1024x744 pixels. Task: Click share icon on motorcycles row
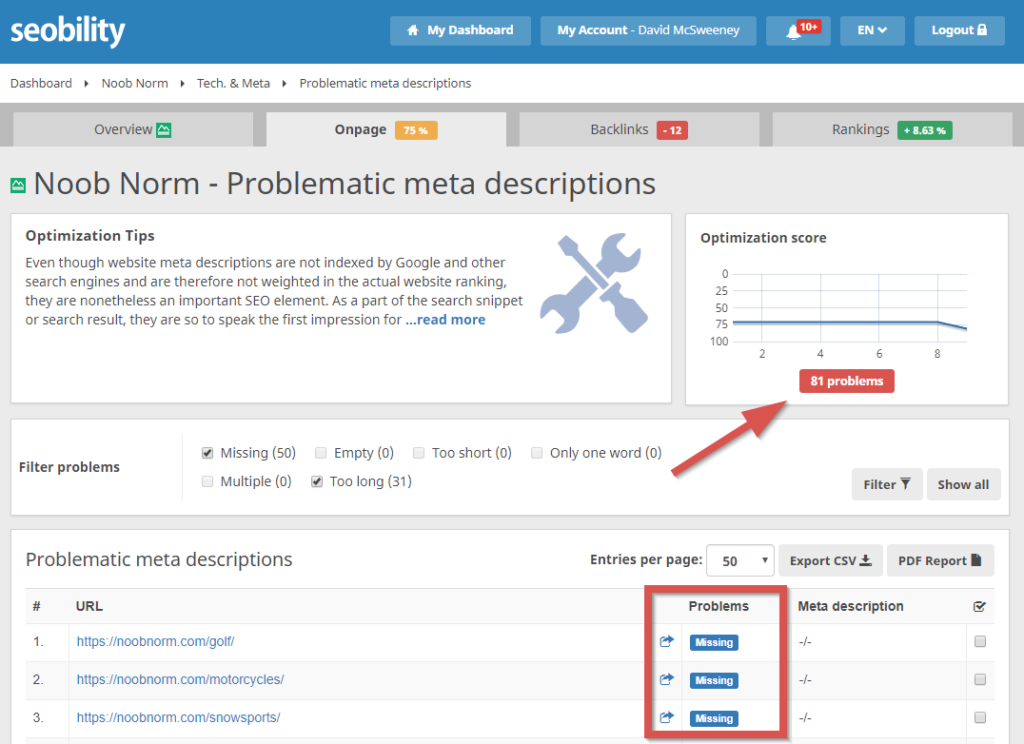coord(666,679)
